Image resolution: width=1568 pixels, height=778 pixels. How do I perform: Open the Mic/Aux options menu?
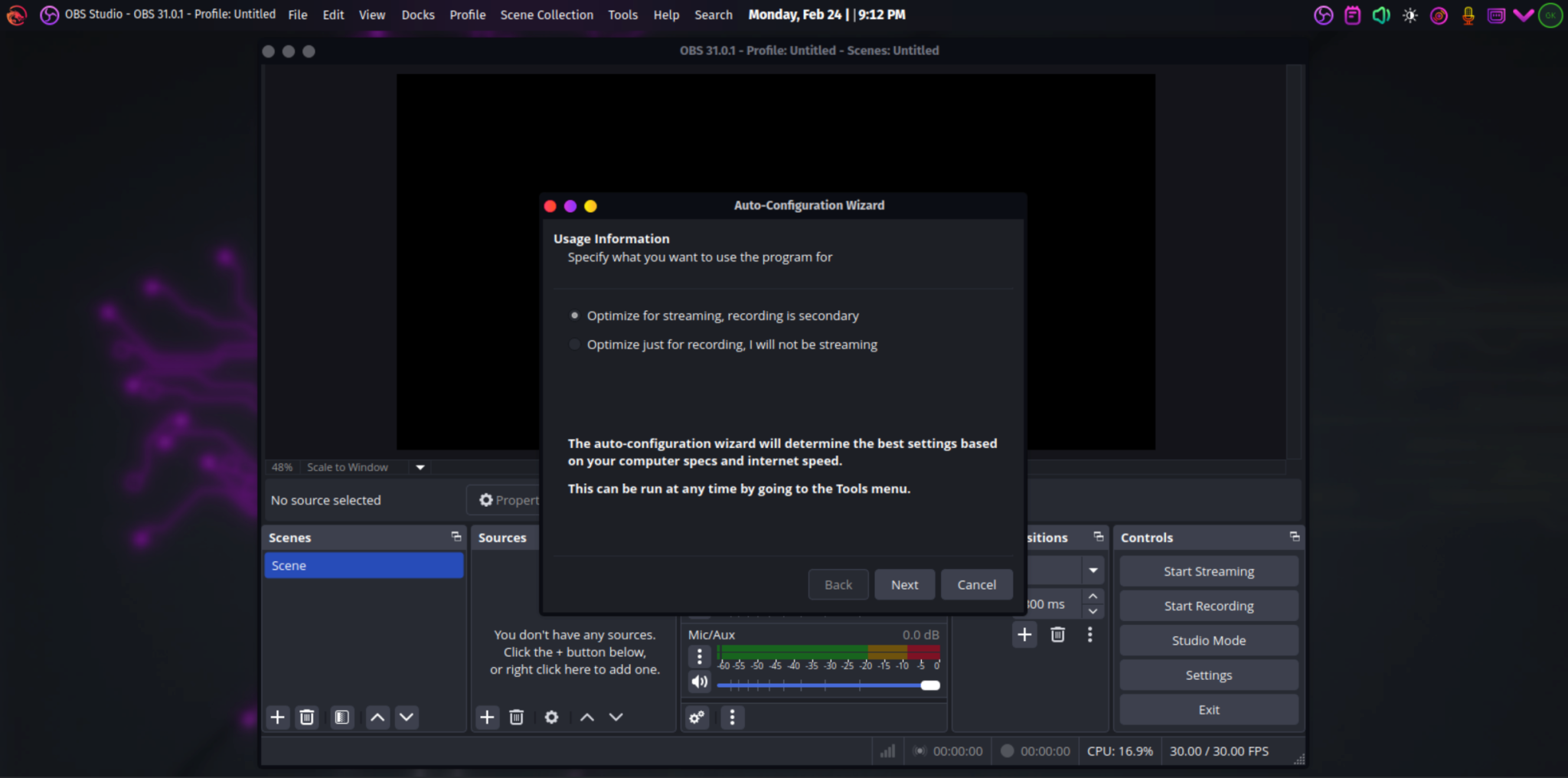click(699, 656)
